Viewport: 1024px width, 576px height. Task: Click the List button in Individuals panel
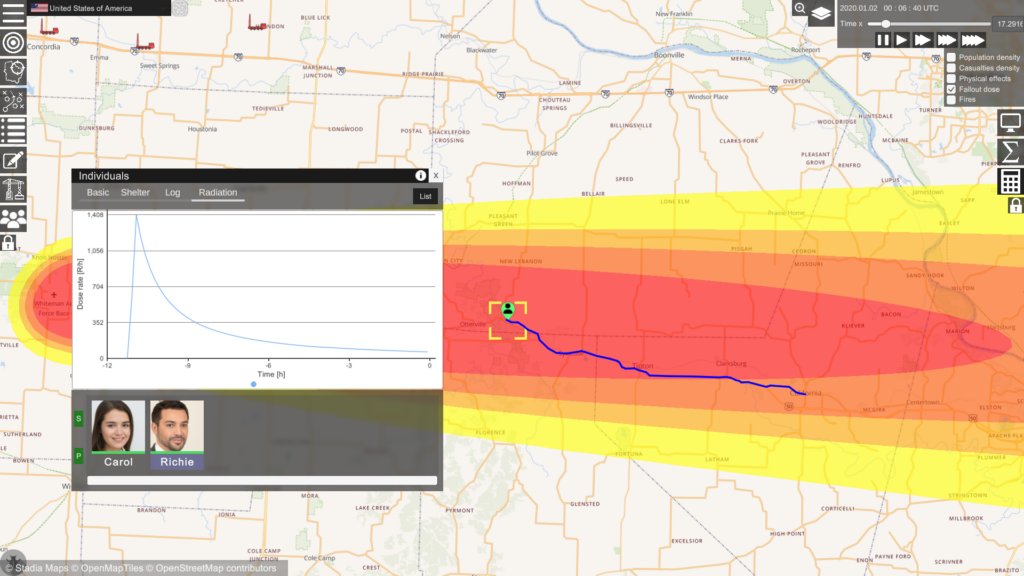(x=425, y=196)
